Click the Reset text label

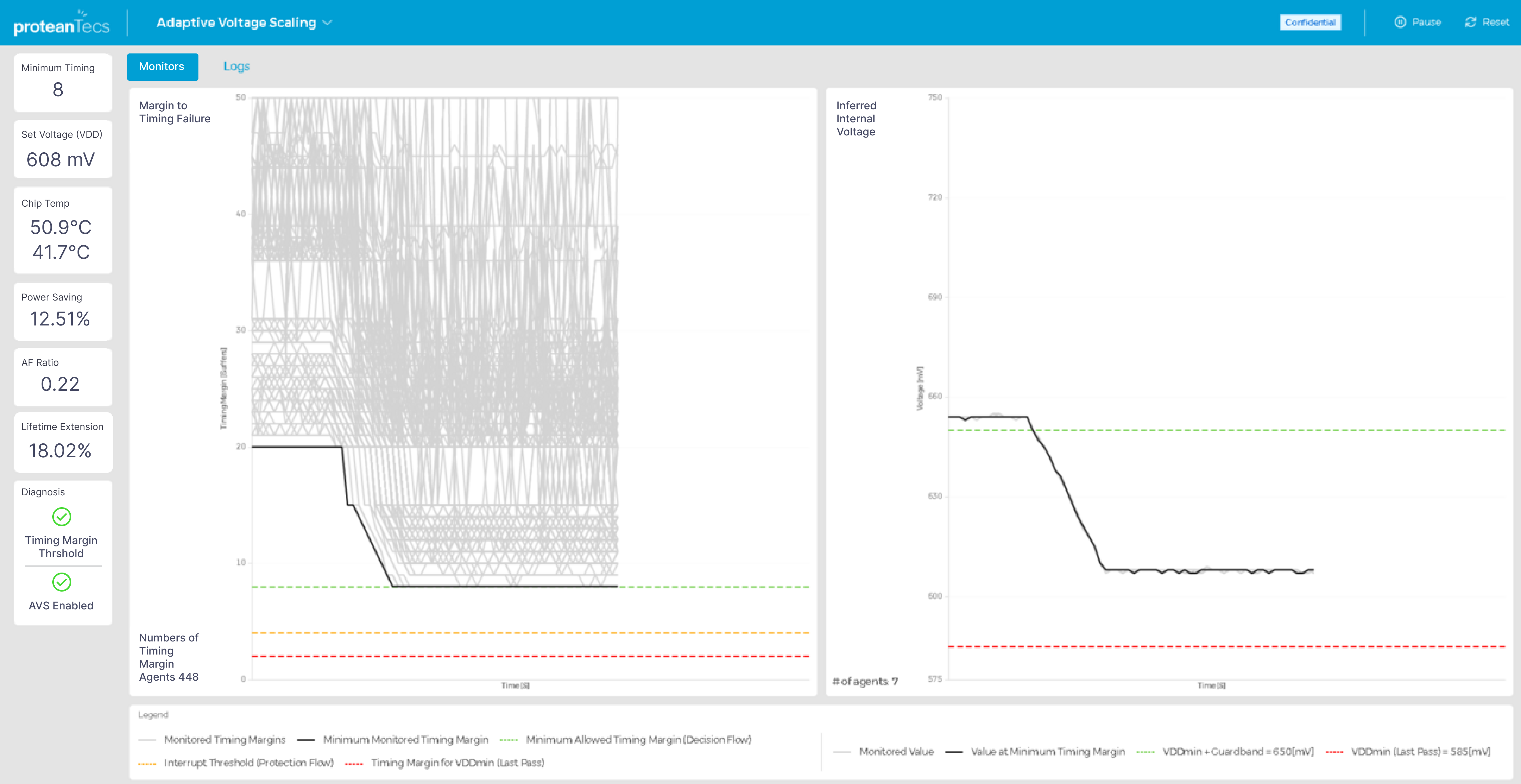1496,23
